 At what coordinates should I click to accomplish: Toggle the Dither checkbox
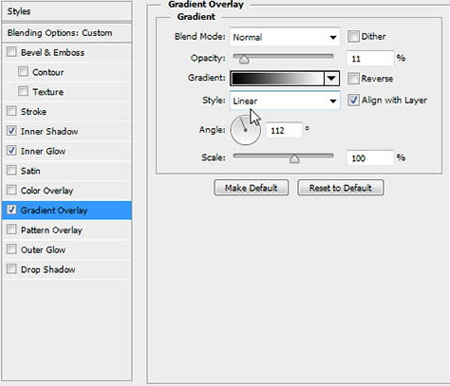coord(353,36)
